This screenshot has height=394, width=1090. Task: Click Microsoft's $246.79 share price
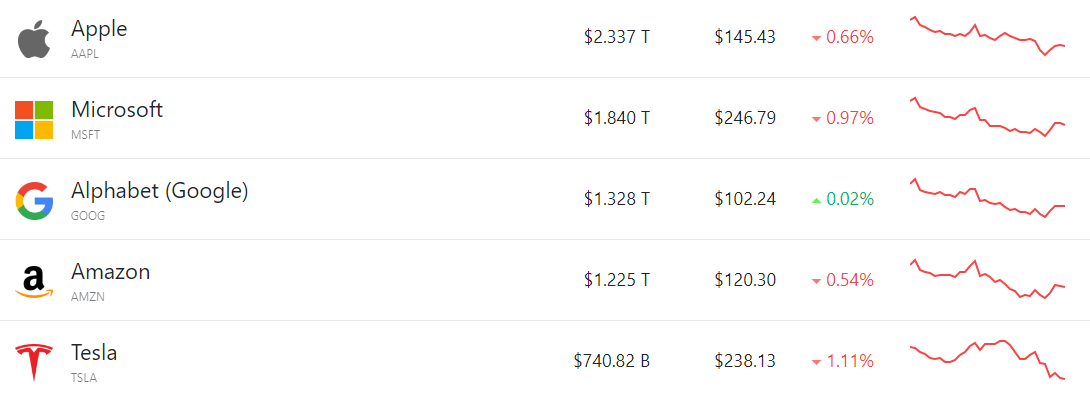tap(745, 118)
